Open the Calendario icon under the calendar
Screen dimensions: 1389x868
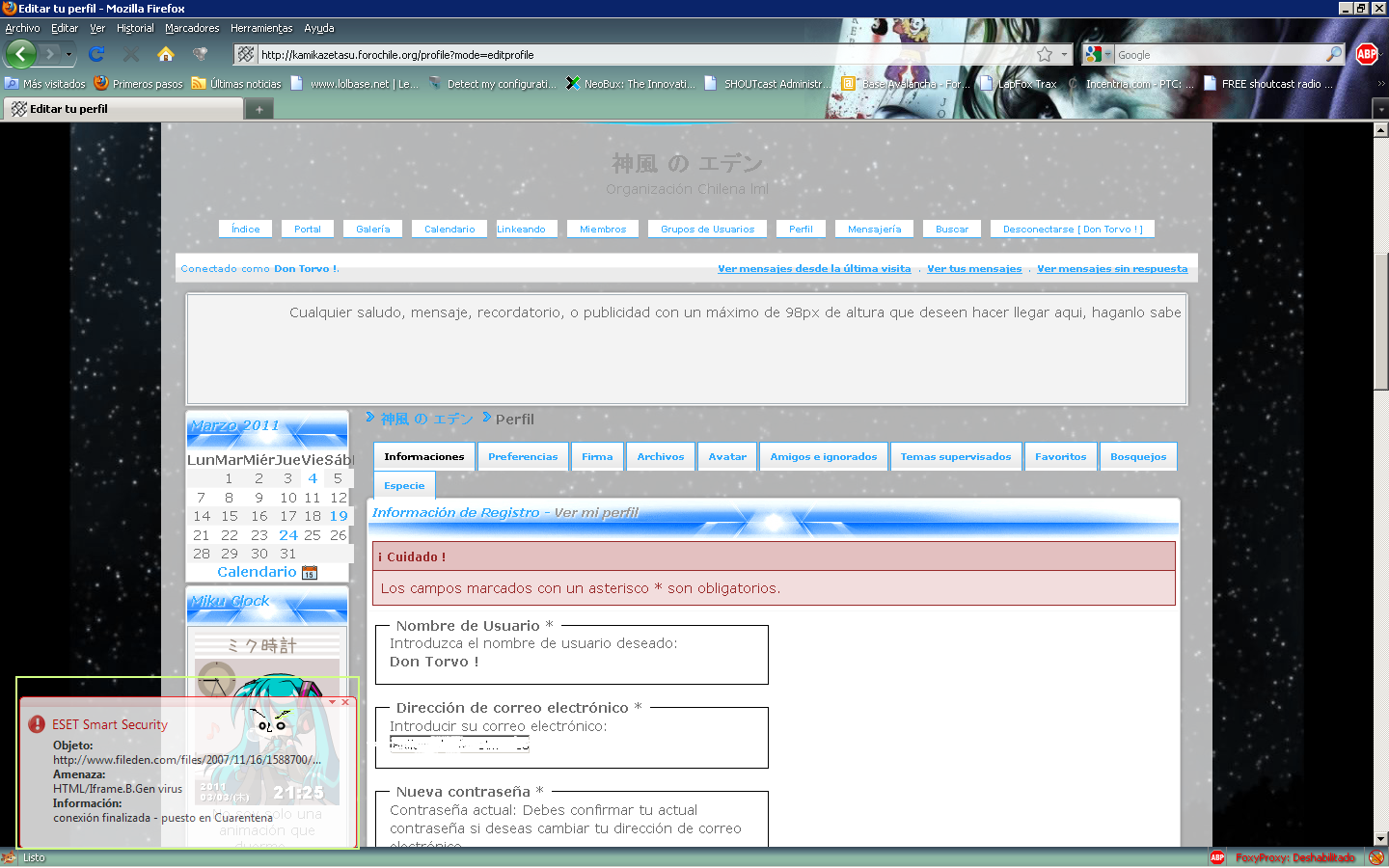click(x=310, y=573)
